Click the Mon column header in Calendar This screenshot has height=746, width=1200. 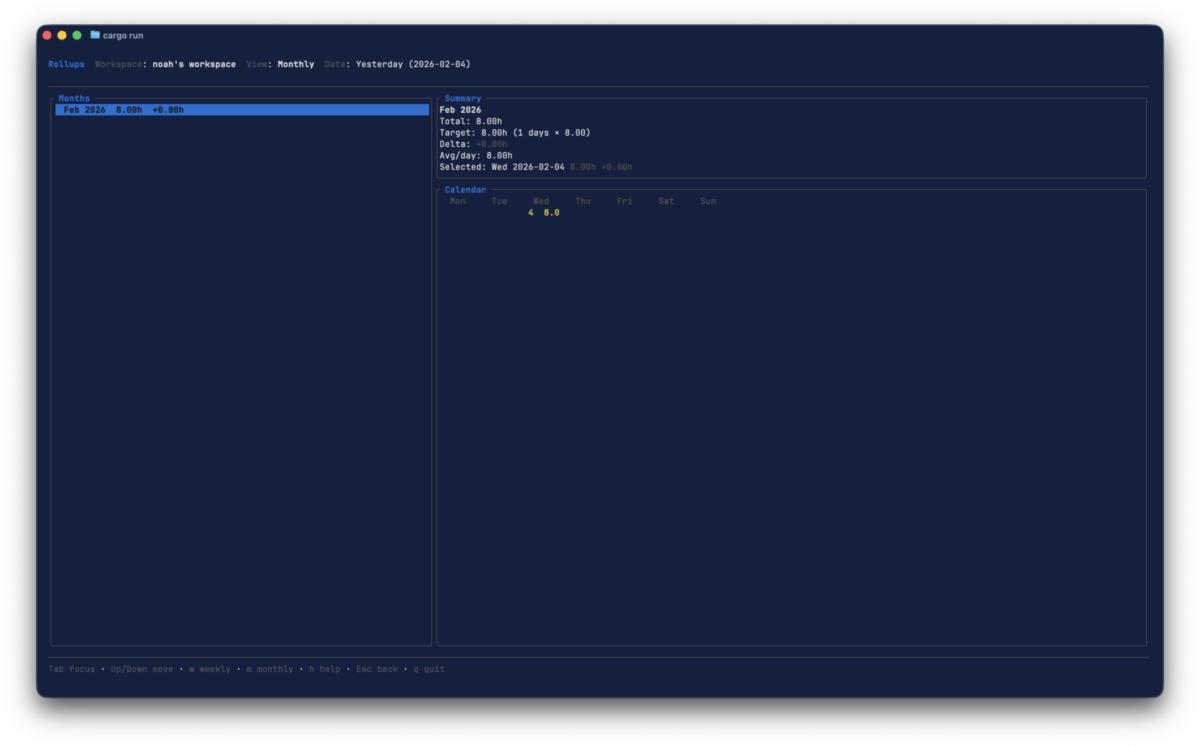tap(457, 201)
